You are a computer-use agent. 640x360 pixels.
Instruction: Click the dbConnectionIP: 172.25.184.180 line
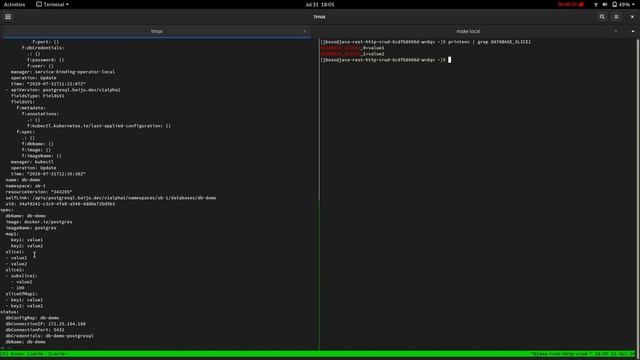[45, 324]
